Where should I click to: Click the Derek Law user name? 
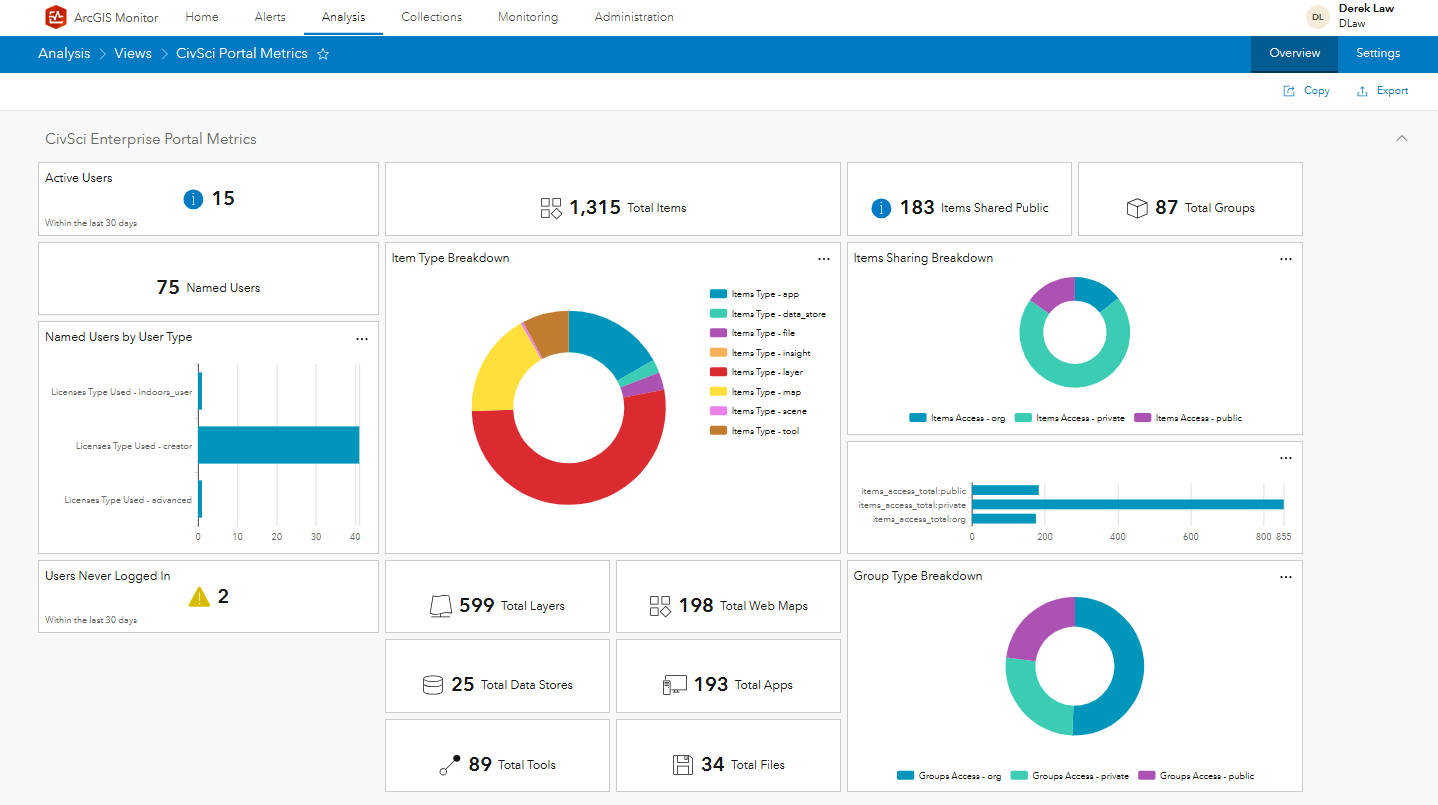(x=1366, y=9)
